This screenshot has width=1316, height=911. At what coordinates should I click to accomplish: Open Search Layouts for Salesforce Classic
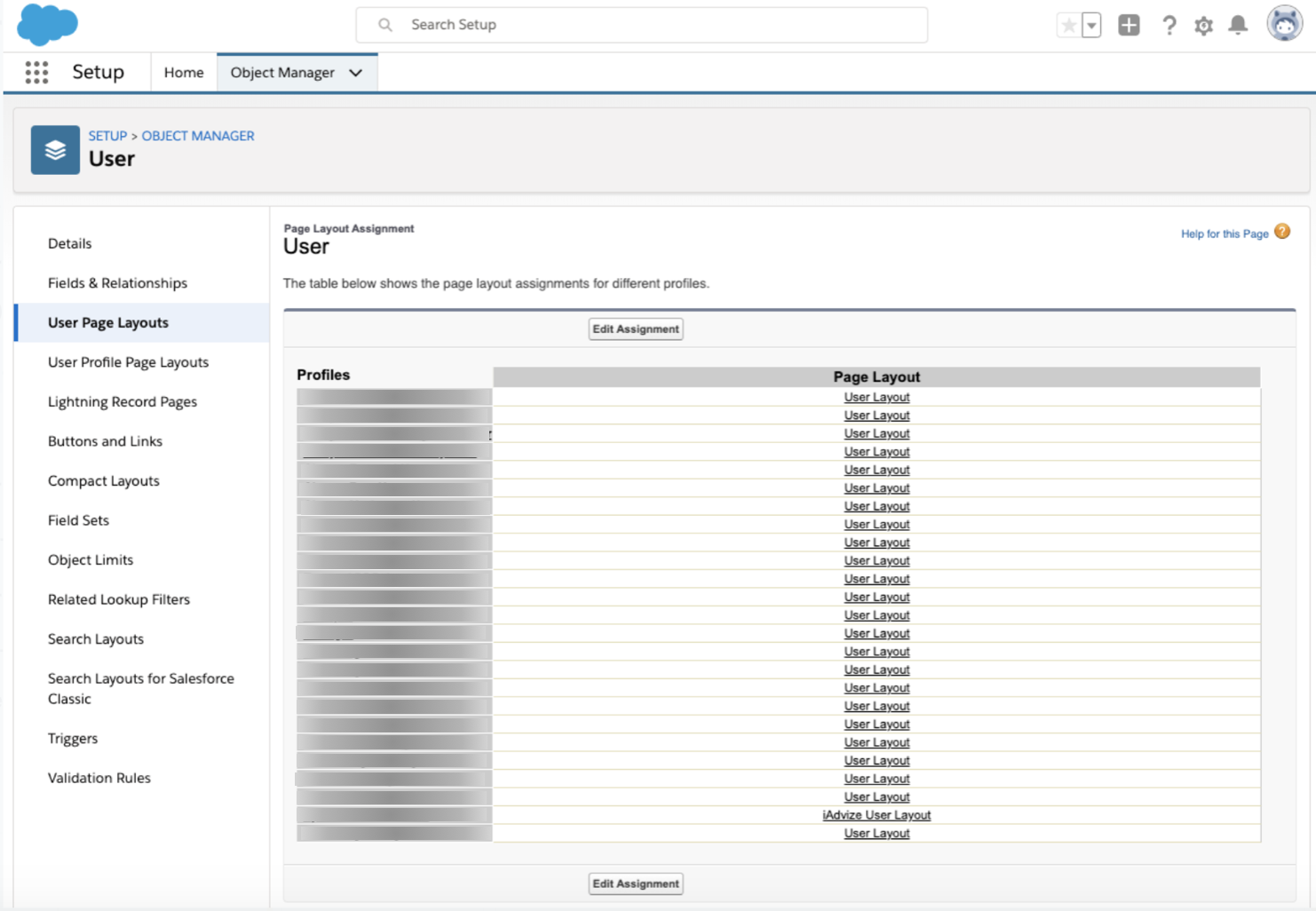tap(141, 688)
